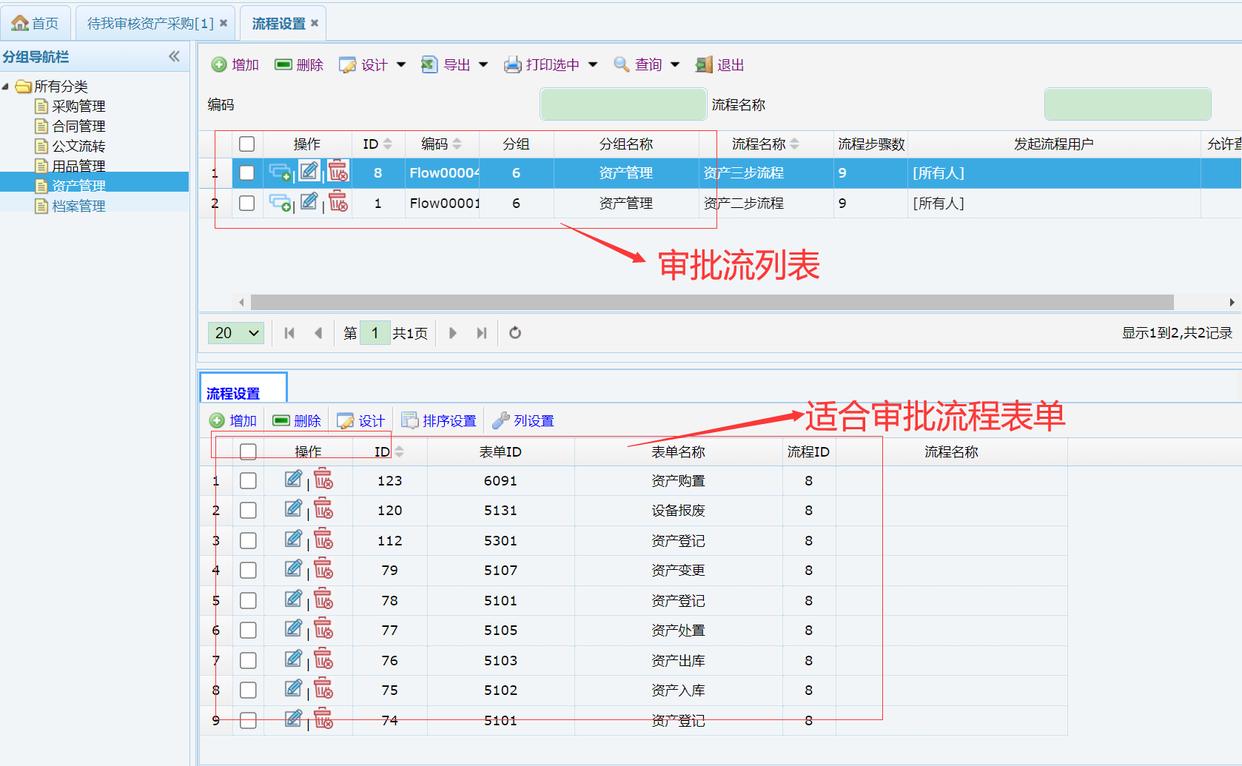Go to the next page using the pagination arrow
The image size is (1242, 766).
(x=453, y=333)
